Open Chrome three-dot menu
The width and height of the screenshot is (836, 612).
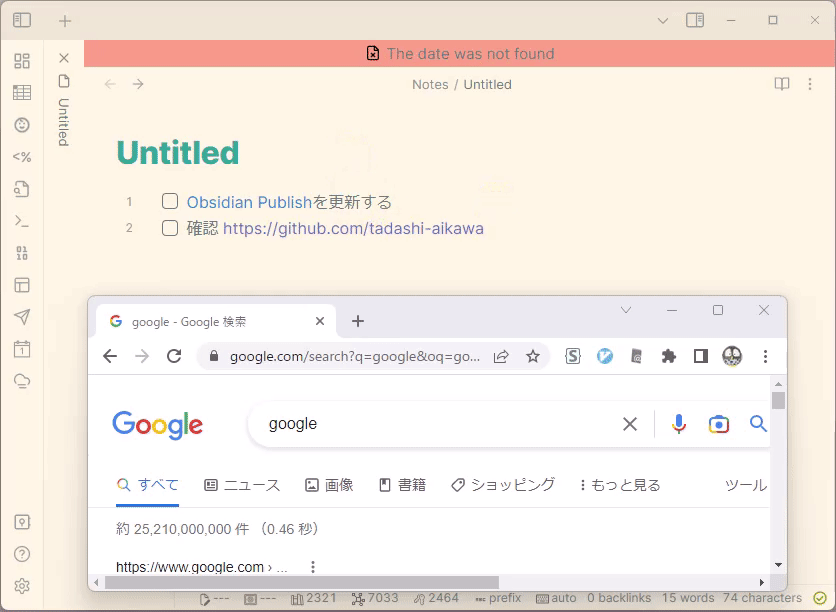coord(765,356)
